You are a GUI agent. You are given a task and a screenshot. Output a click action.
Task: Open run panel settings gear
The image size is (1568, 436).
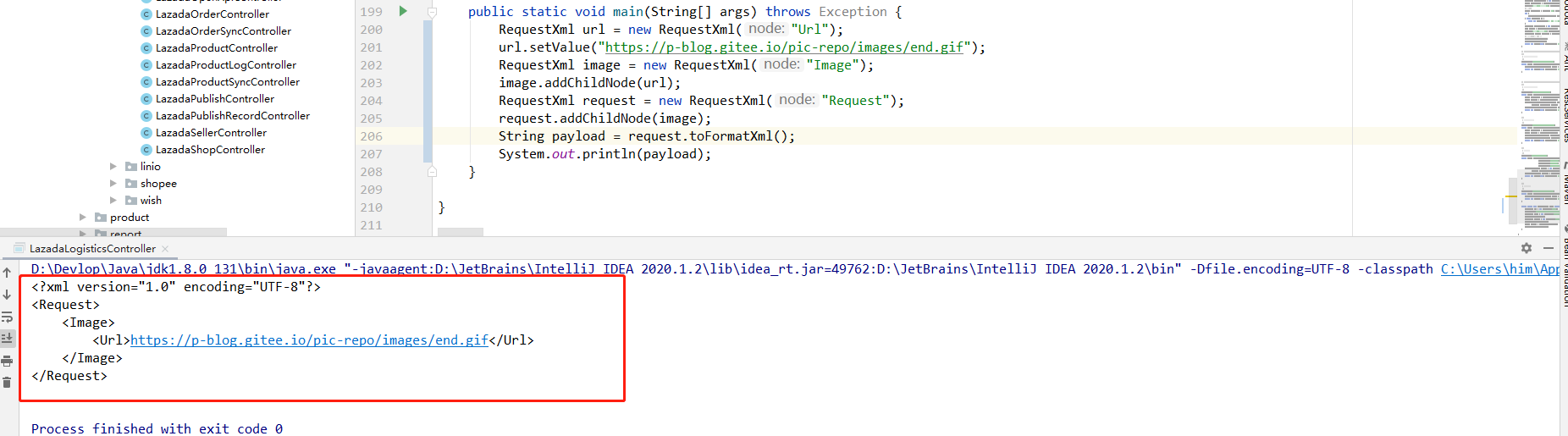[1527, 248]
